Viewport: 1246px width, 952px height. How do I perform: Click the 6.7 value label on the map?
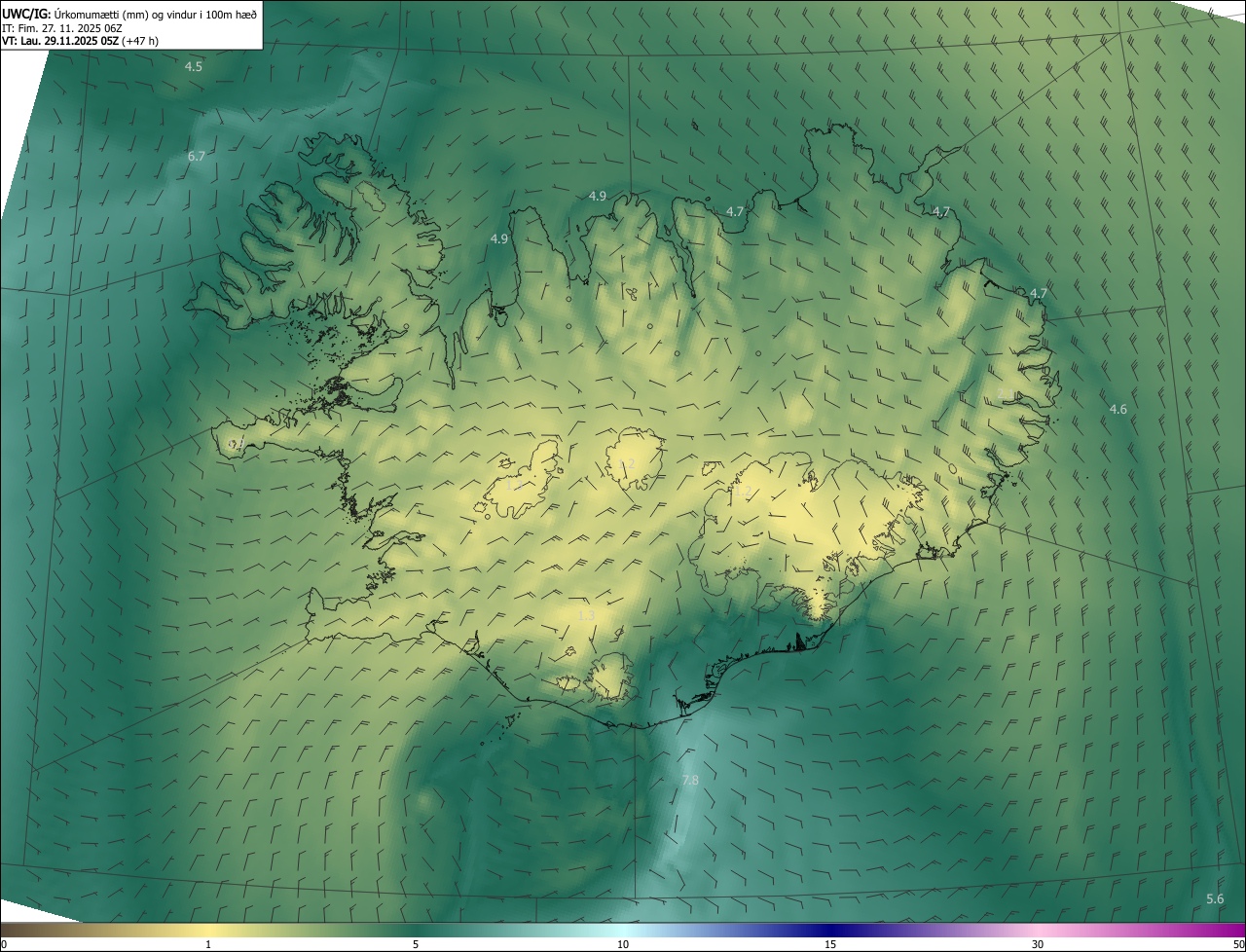tap(196, 157)
